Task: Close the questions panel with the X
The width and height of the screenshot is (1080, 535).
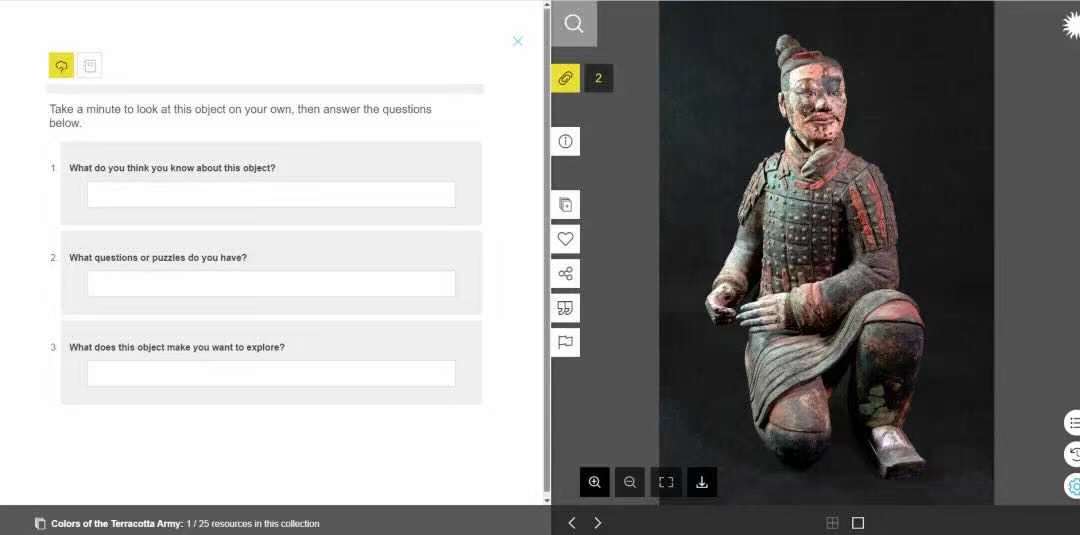Action: point(518,41)
